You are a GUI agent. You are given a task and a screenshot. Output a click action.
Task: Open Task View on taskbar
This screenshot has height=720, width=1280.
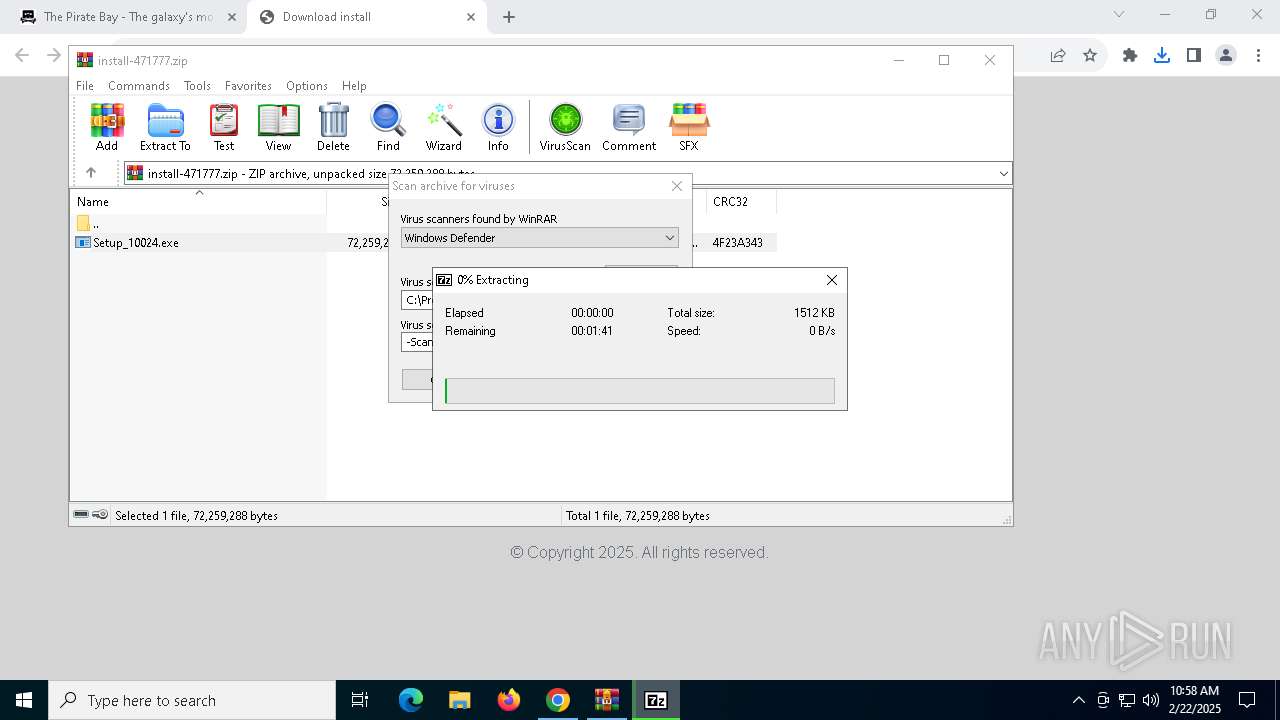click(x=360, y=700)
